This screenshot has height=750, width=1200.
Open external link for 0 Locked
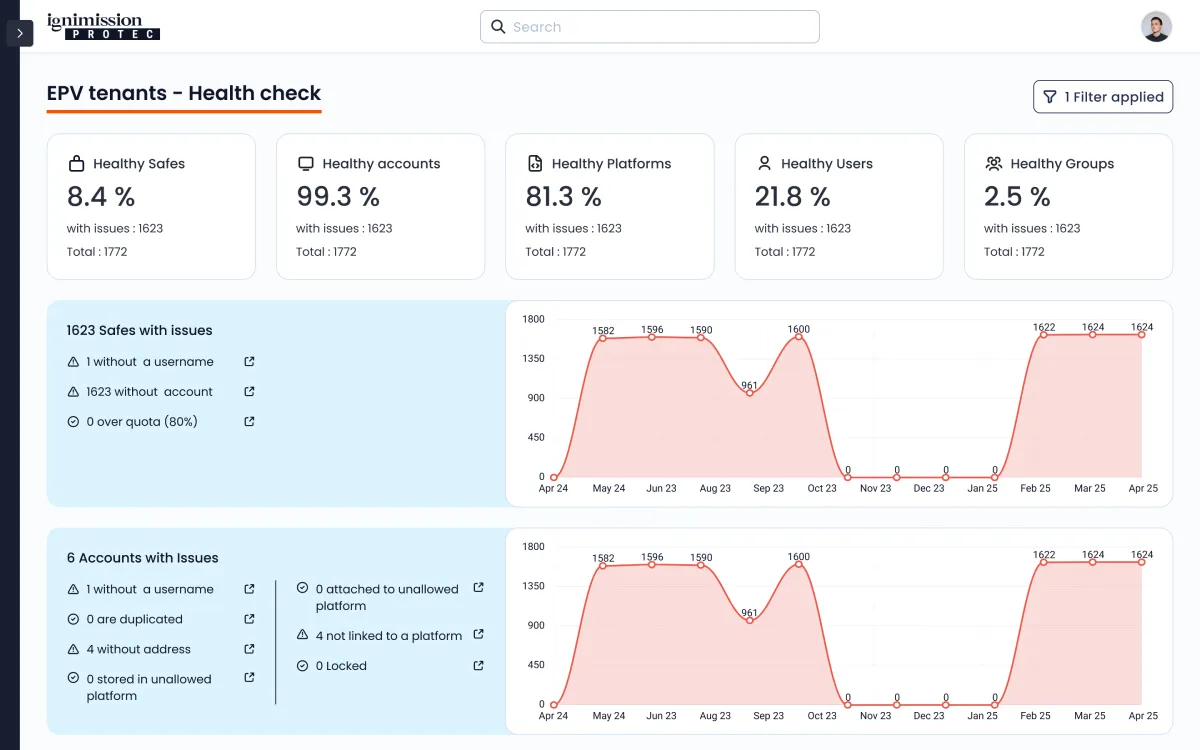(479, 665)
